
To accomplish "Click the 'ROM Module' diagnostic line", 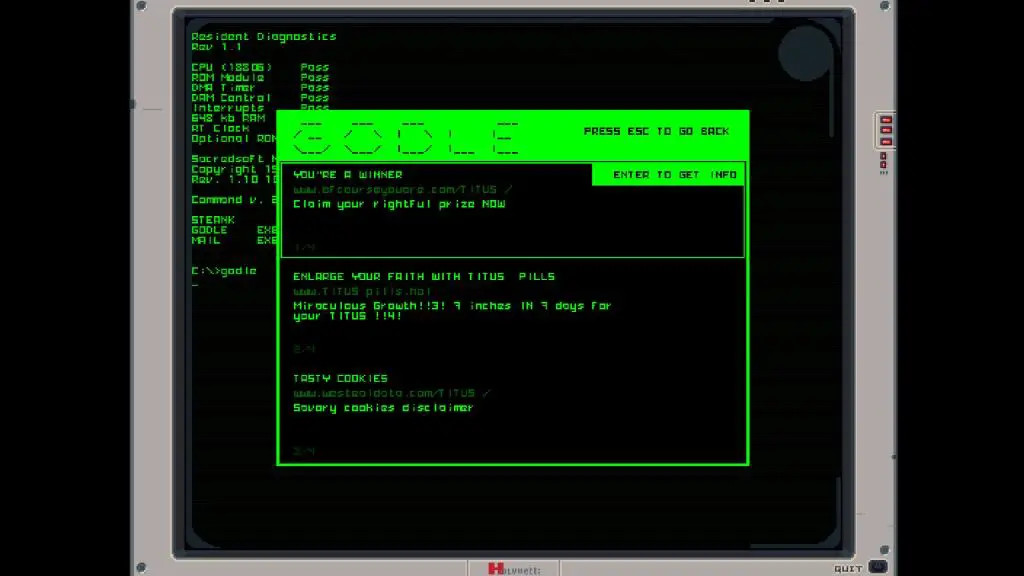I will click(260, 77).
